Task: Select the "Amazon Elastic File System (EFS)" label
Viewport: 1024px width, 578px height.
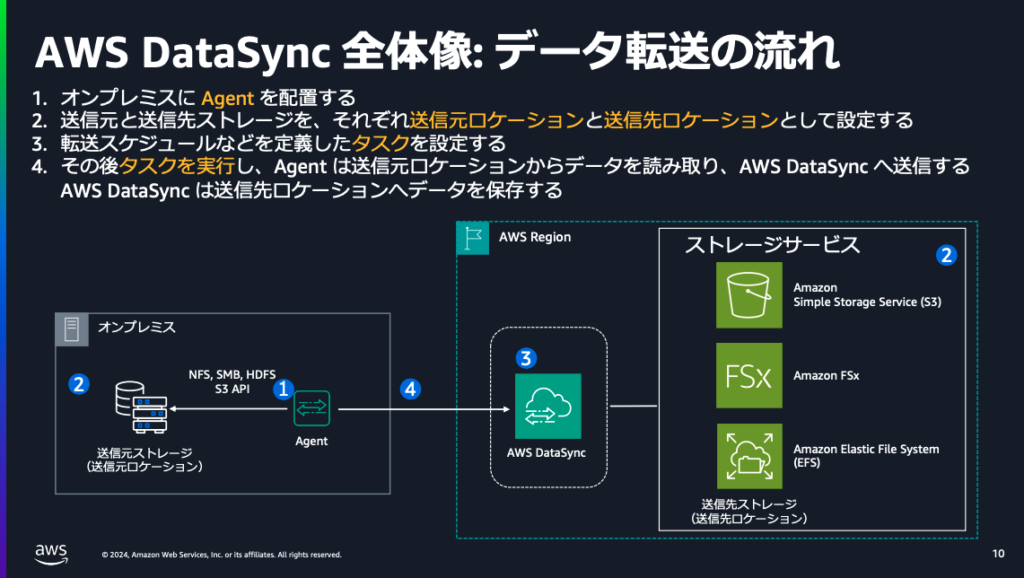Action: point(866,456)
